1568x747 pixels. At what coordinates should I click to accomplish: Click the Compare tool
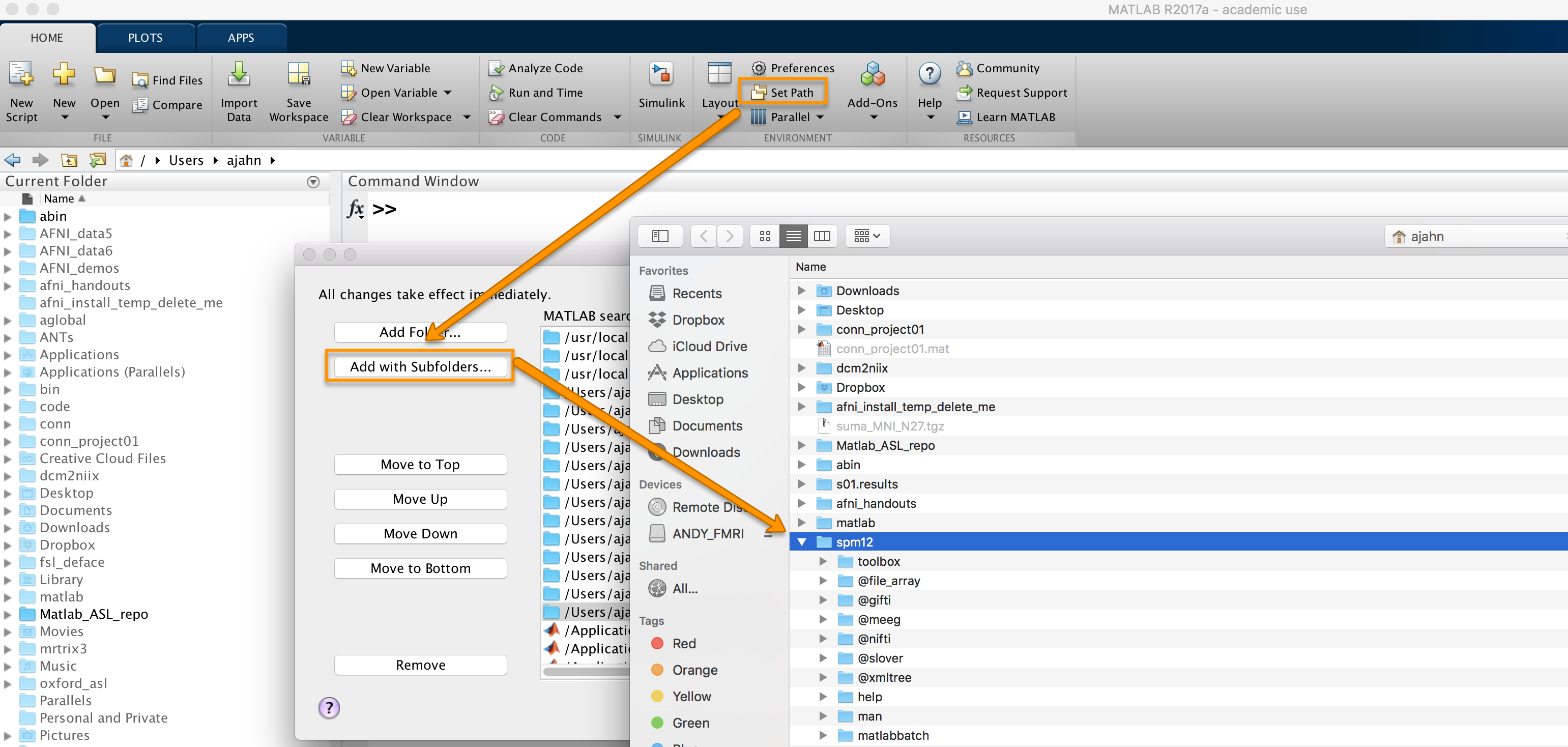tap(167, 105)
